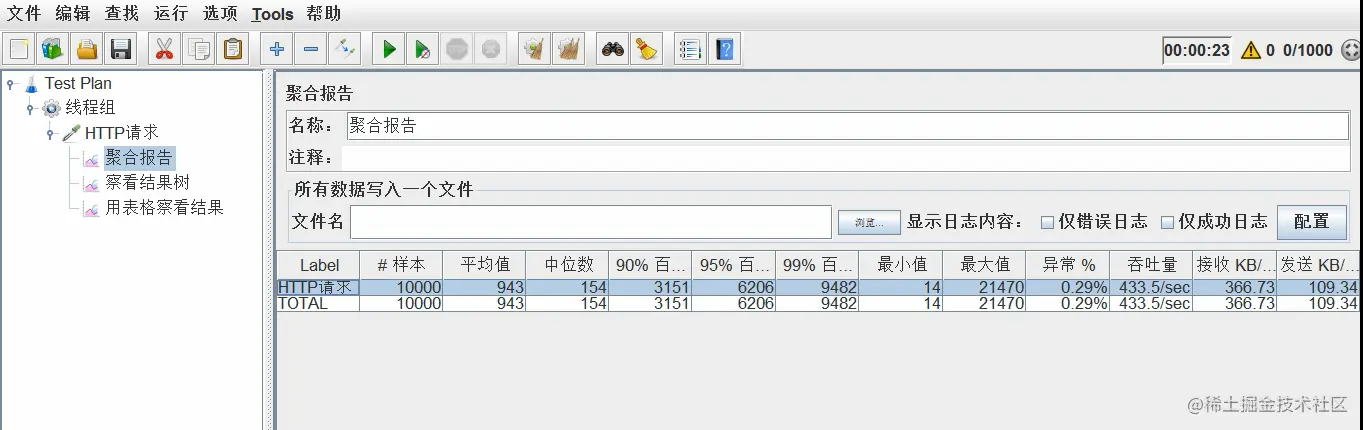Select 聚合报告 in the tree

[139, 157]
